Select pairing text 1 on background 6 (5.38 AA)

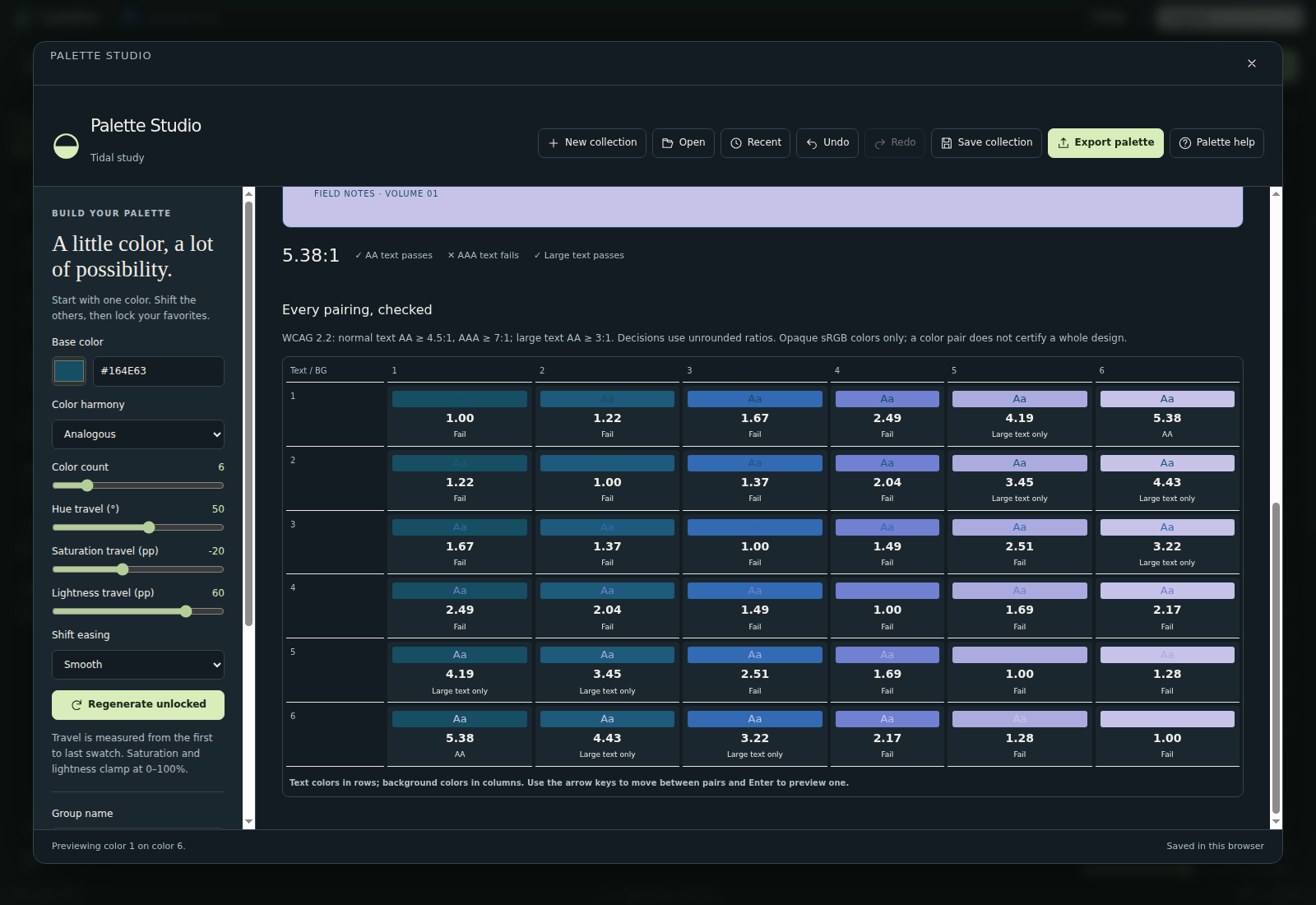(1167, 415)
